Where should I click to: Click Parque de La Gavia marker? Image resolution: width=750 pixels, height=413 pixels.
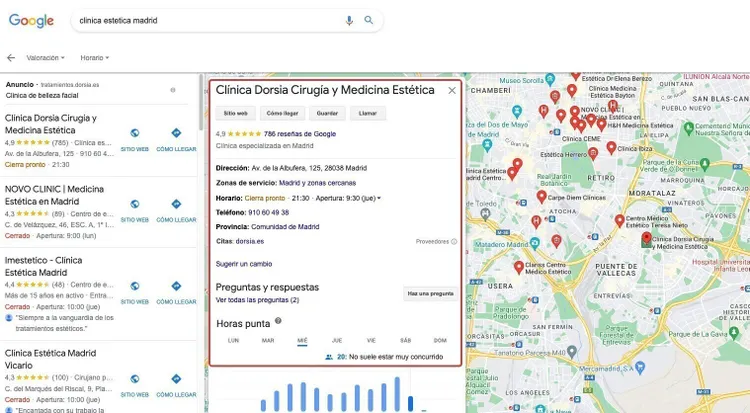coord(734,334)
